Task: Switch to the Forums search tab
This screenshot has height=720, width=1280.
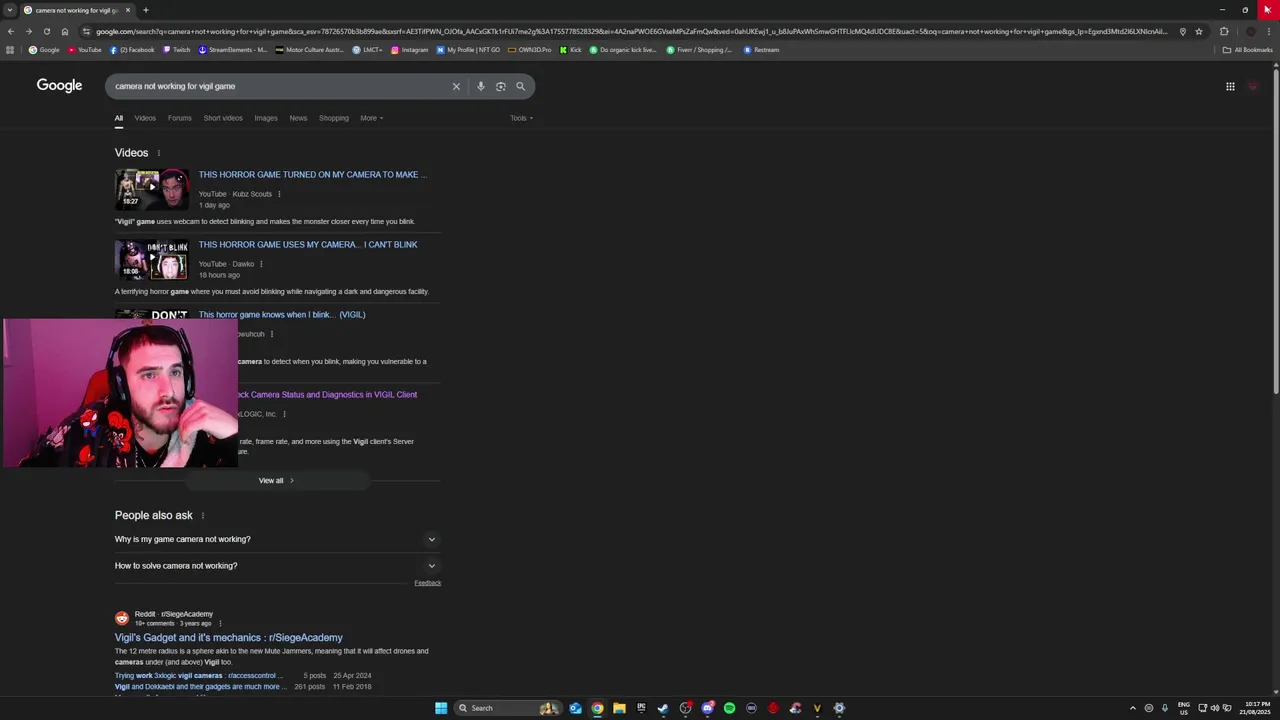Action: (x=180, y=118)
